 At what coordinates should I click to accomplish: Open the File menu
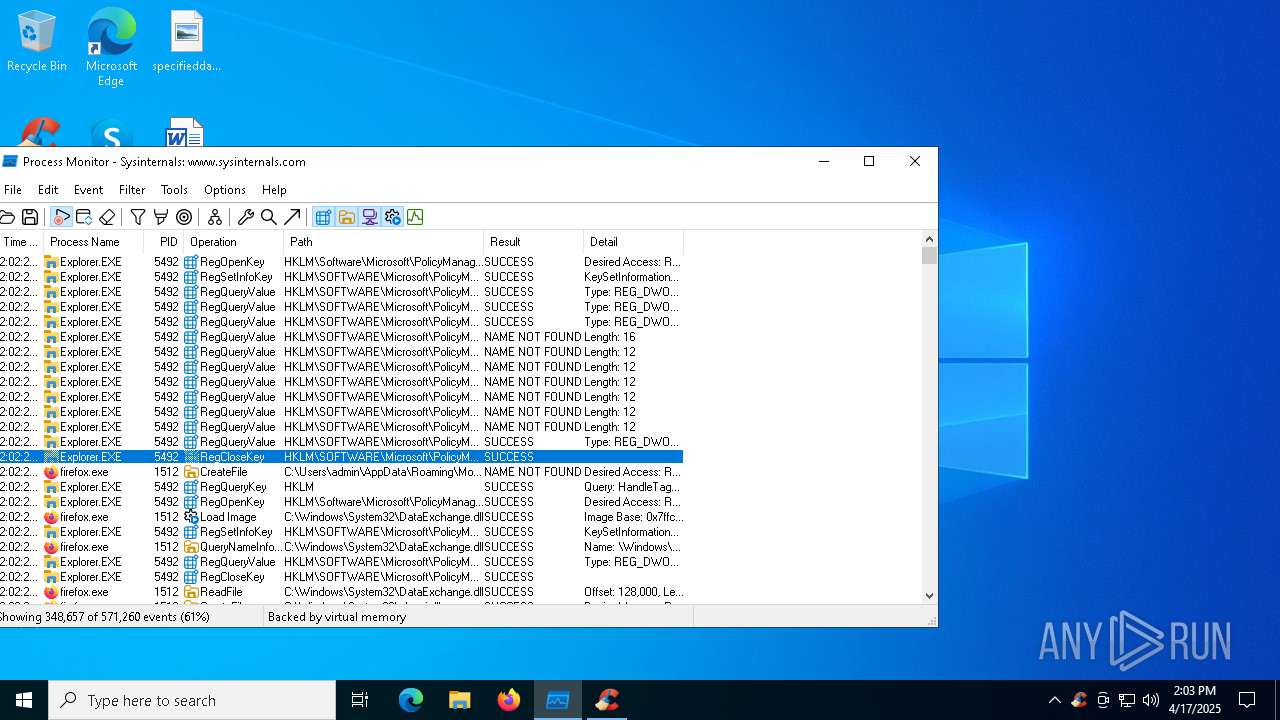click(13, 190)
